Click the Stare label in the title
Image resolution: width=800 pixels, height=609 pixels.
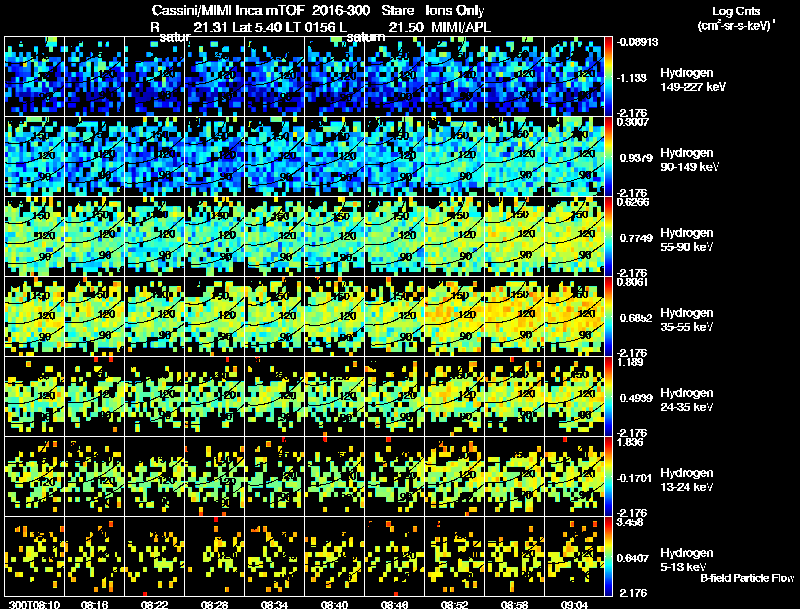pos(397,10)
